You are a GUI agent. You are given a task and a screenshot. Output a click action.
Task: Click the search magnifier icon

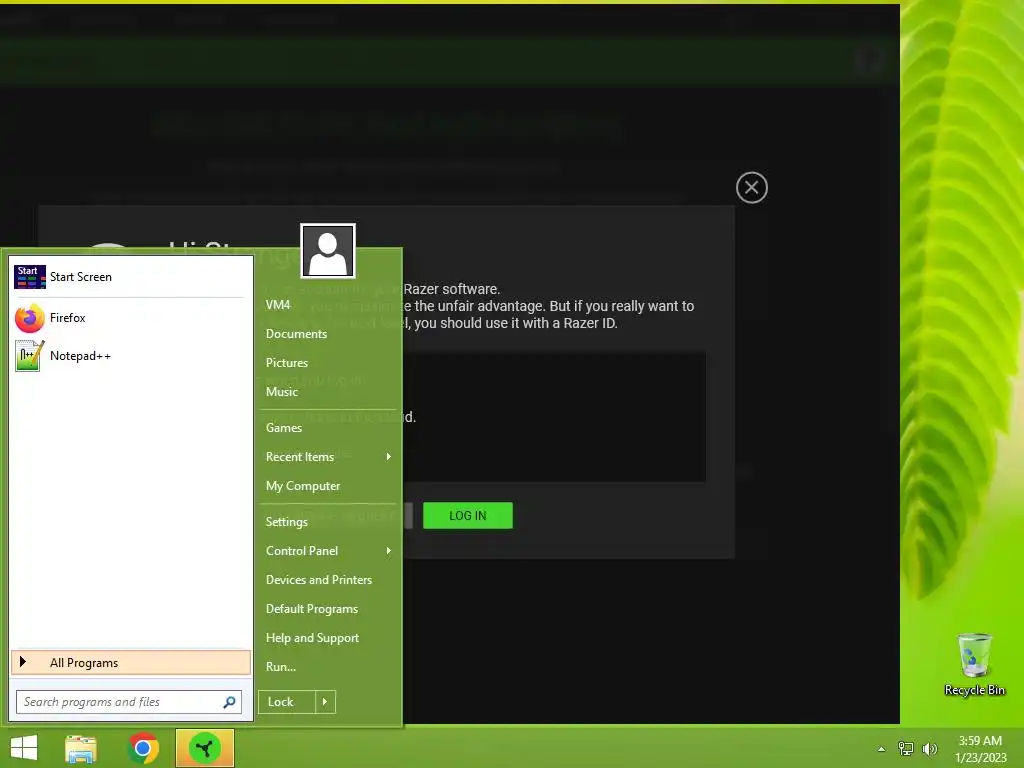coord(229,702)
